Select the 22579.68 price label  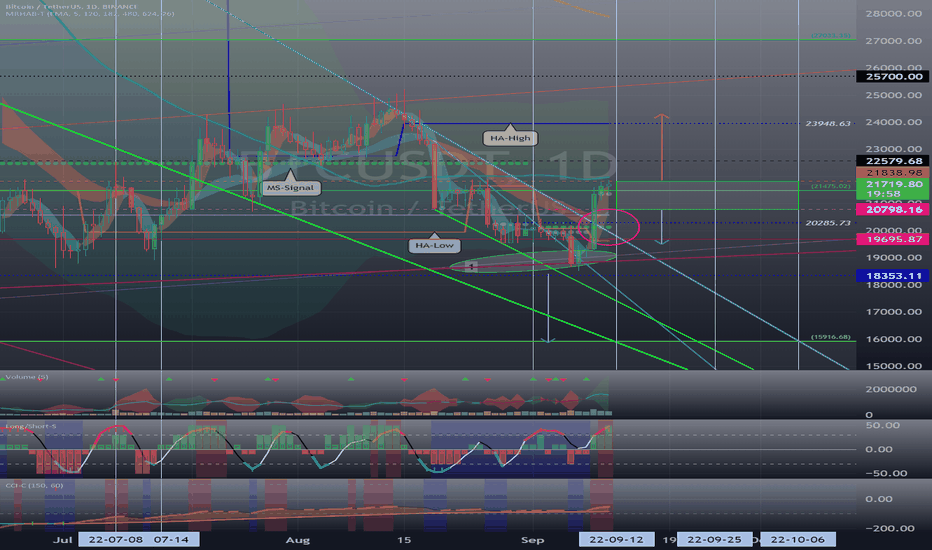coord(894,161)
